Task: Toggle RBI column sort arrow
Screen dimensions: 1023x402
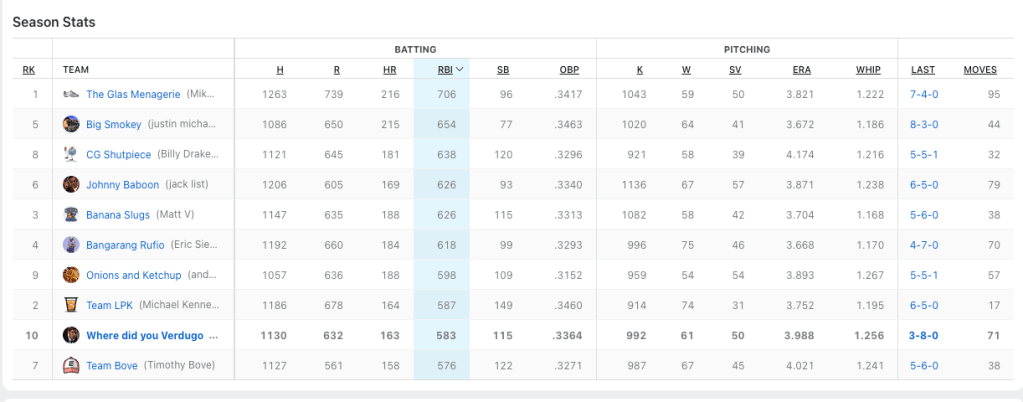Action: pos(459,70)
